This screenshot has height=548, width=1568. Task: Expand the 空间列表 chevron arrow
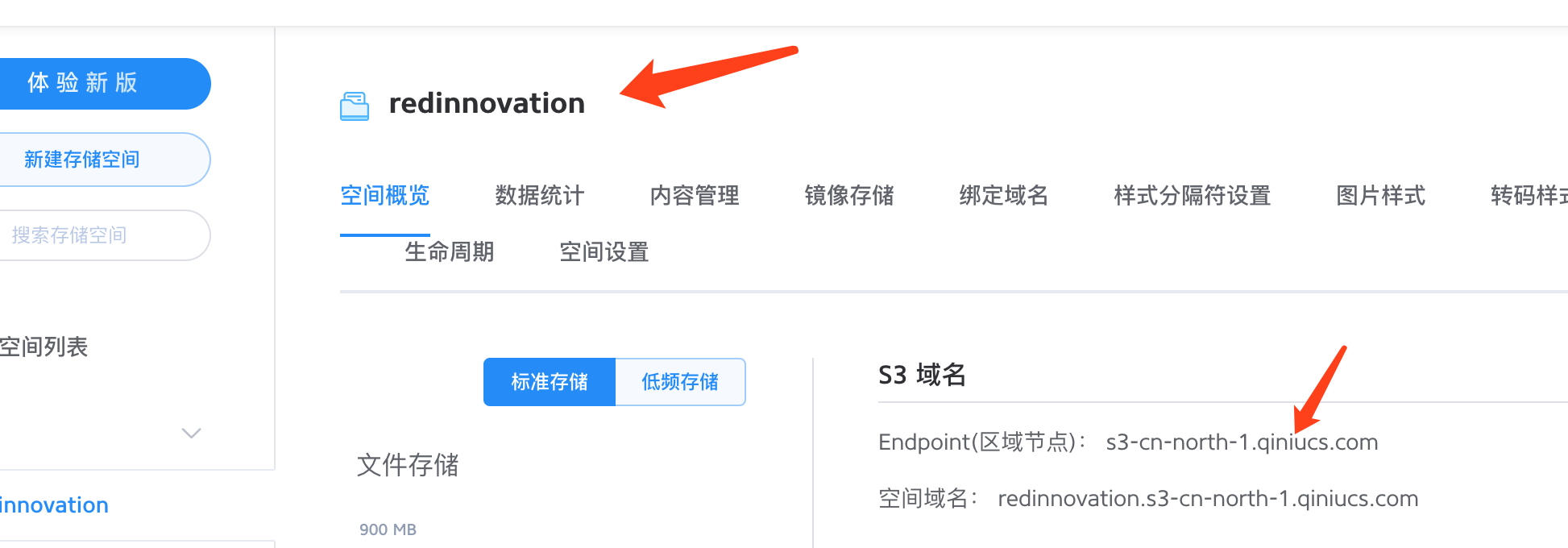(191, 433)
